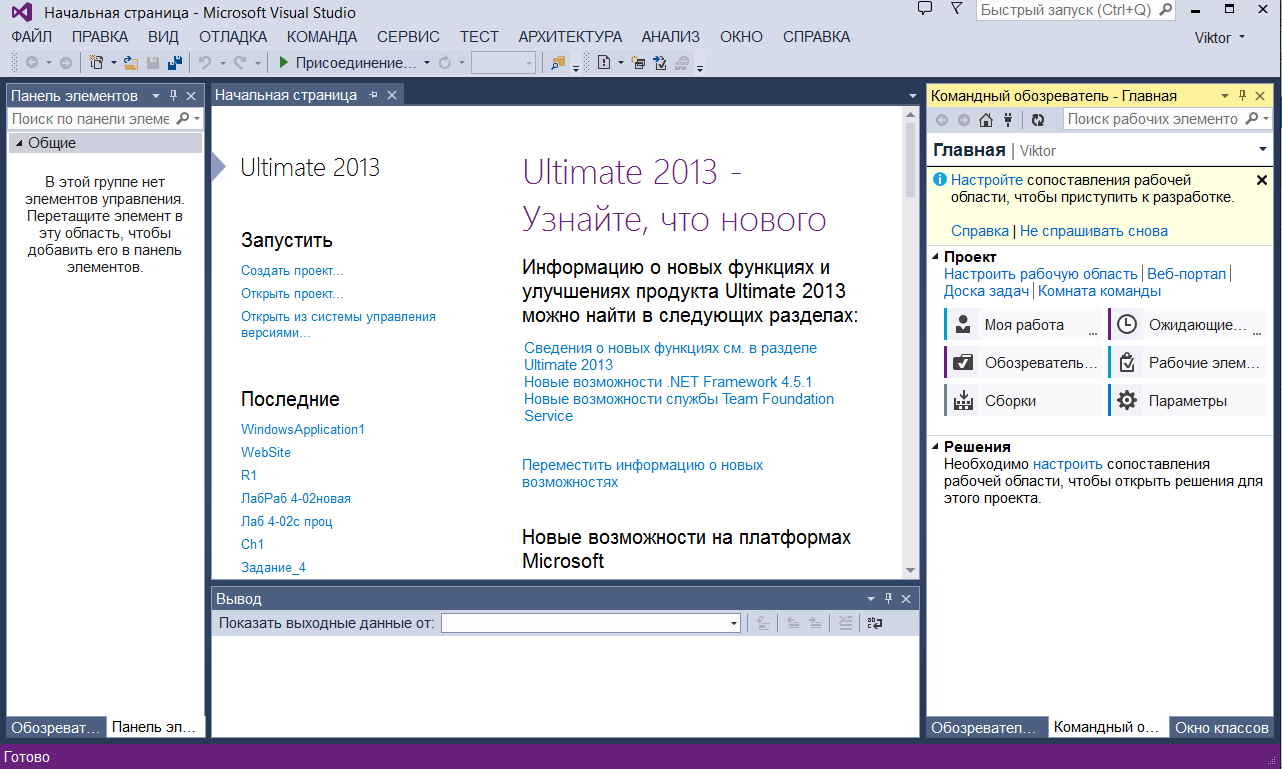This screenshot has width=1282, height=769.
Task: Click the Комната команды link
Action: (x=1100, y=292)
